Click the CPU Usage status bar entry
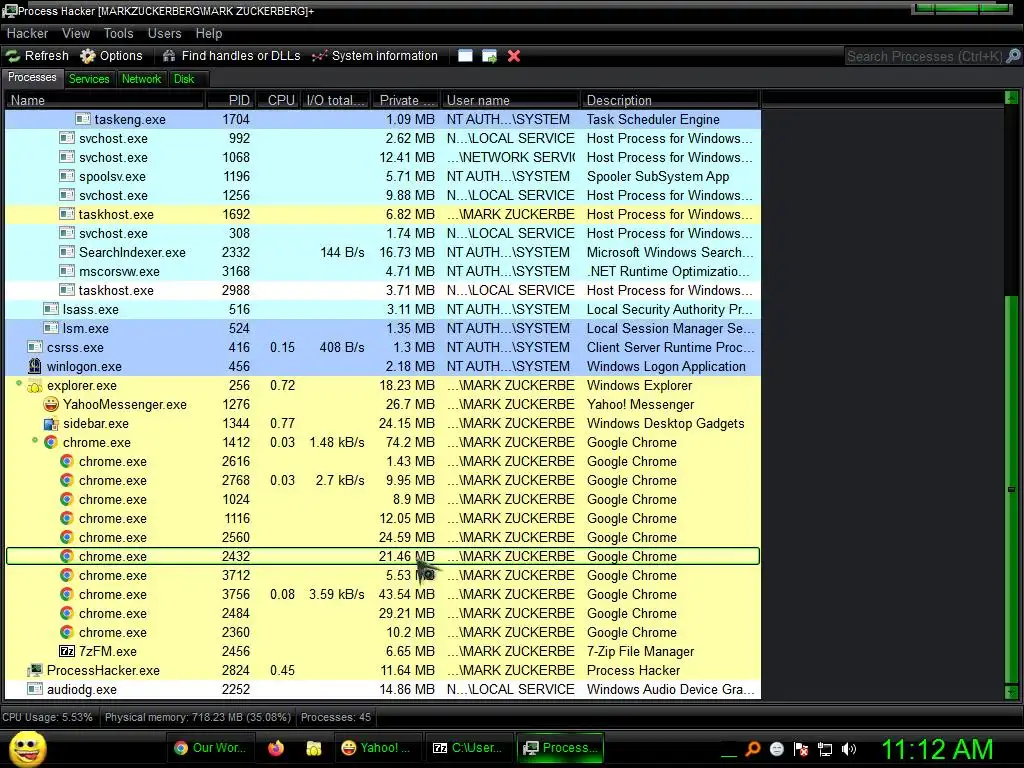This screenshot has height=768, width=1024. tap(47, 717)
